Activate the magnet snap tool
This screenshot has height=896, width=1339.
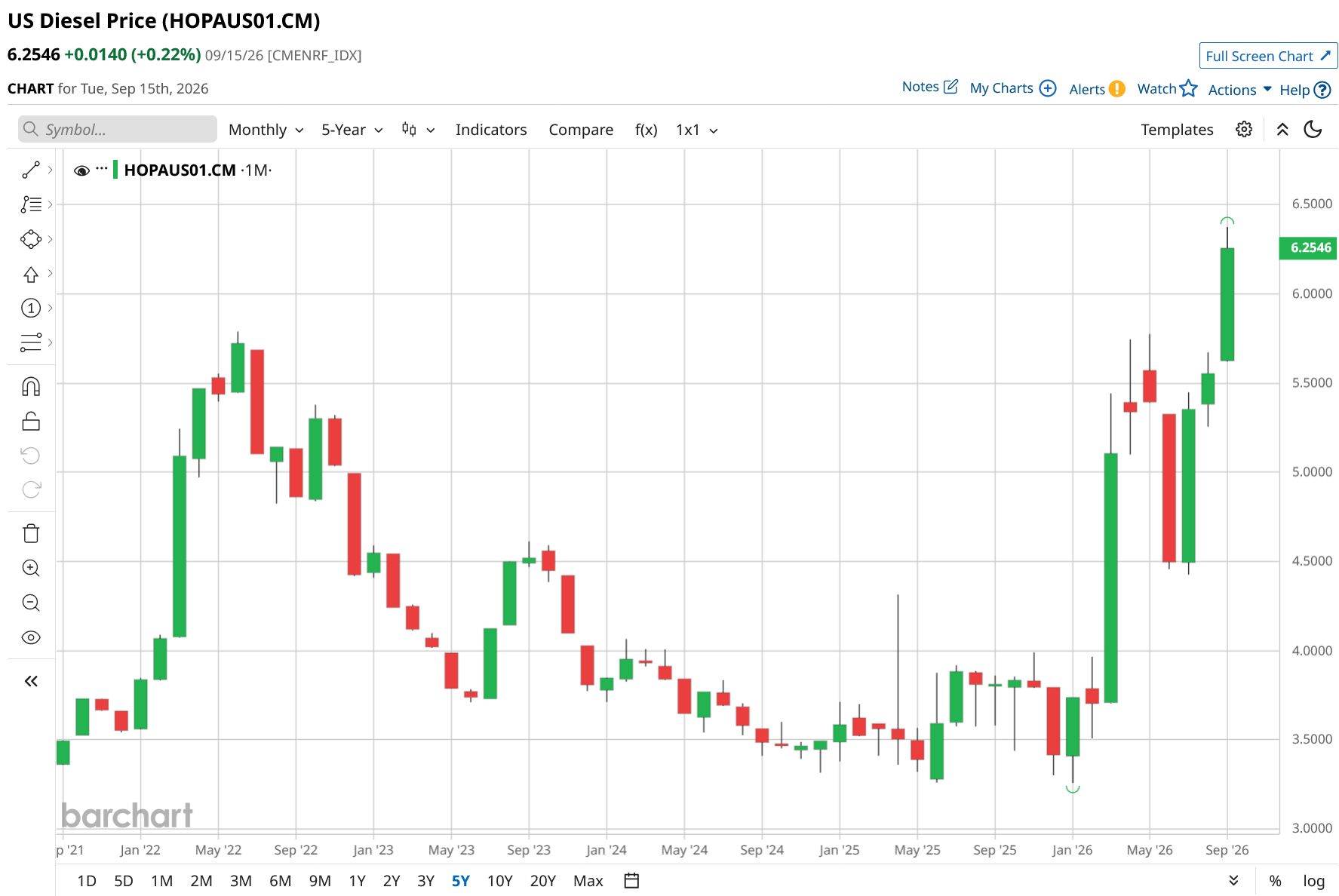coord(31,387)
